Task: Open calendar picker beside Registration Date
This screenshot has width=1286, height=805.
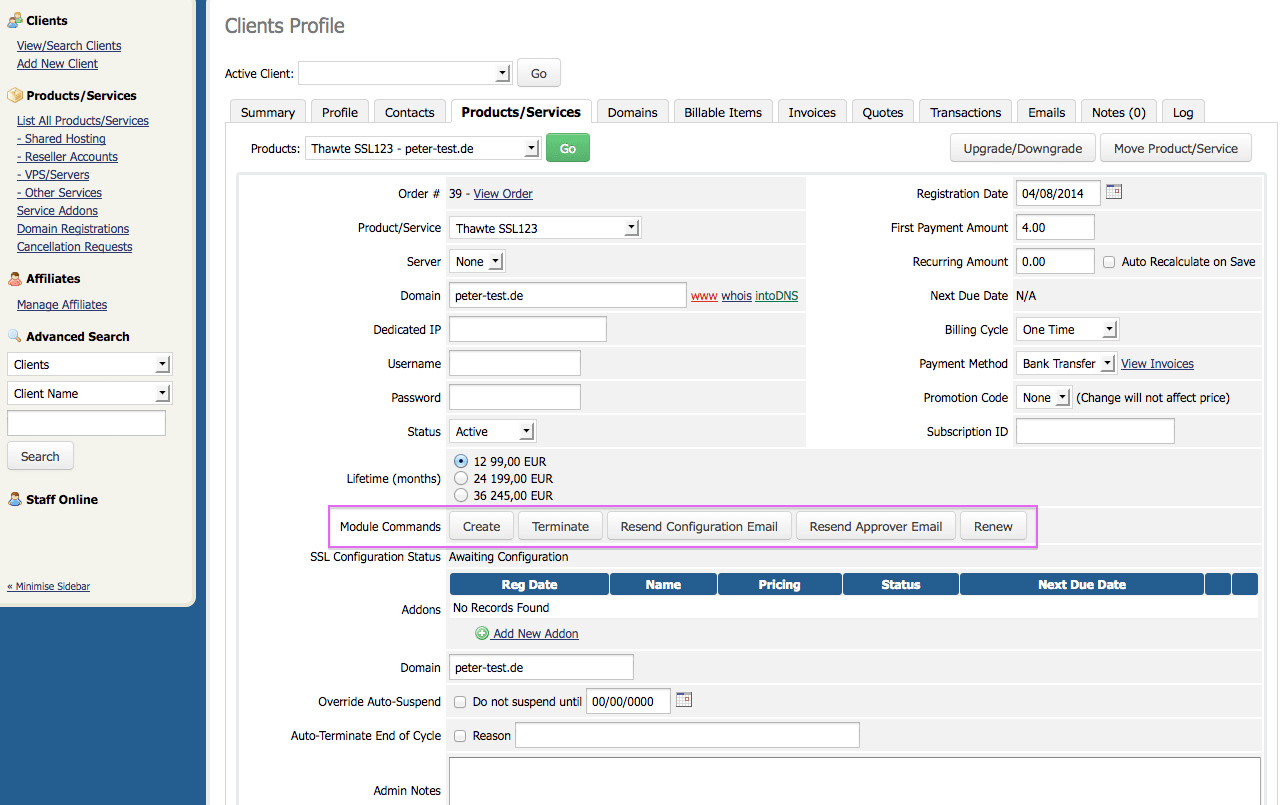Action: click(x=1114, y=192)
